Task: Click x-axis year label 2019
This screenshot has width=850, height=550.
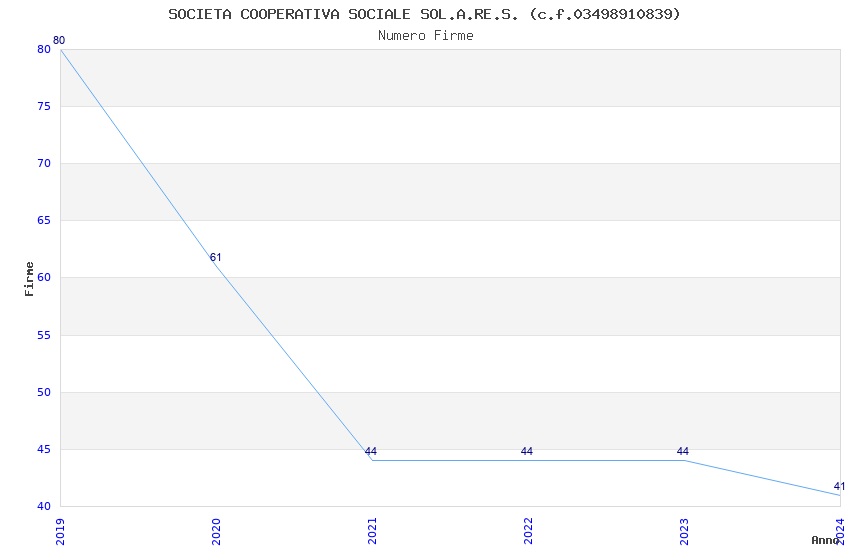Action: [x=60, y=532]
